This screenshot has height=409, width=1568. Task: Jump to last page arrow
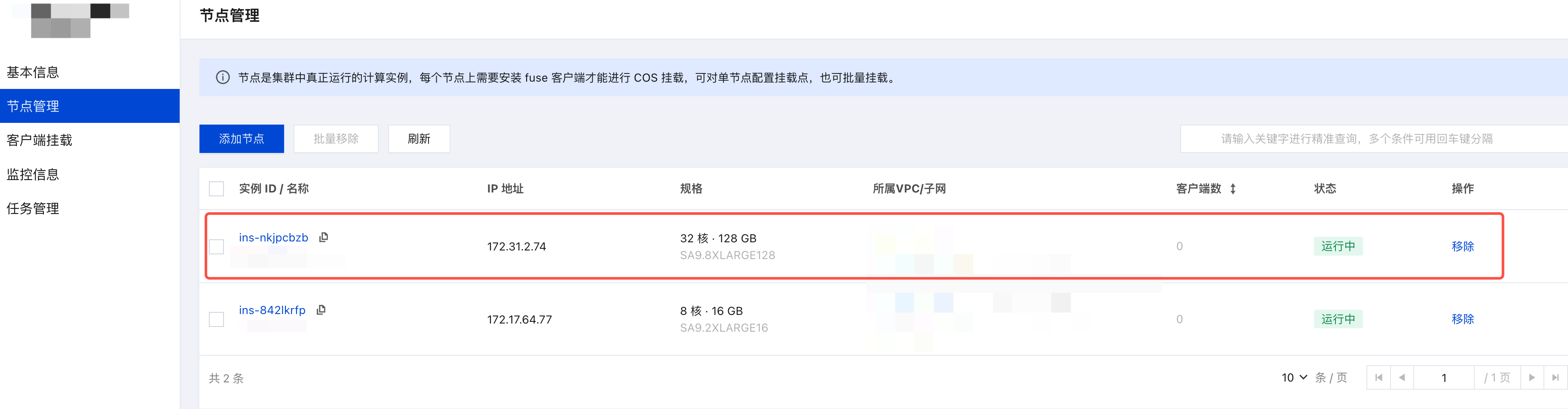point(1555,378)
